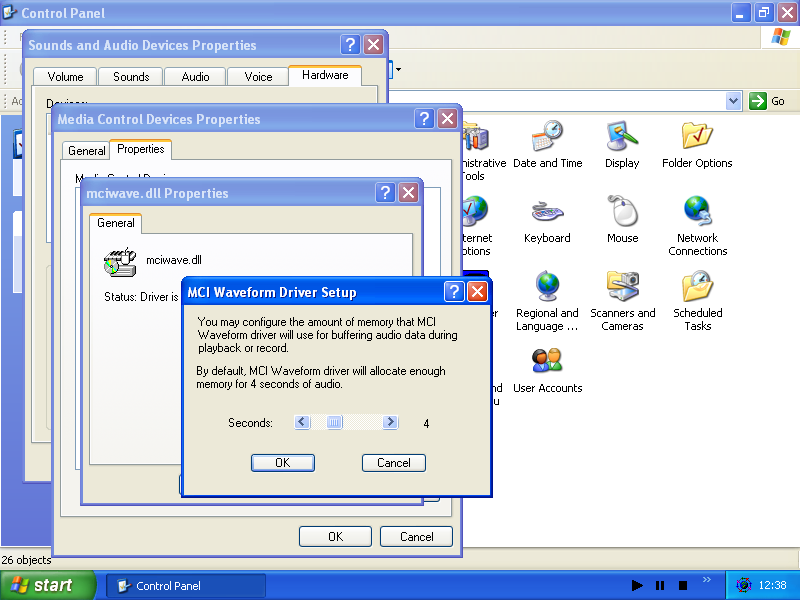Open Scanners and Cameras icon
Screen dimensions: 800x600
pyautogui.click(x=622, y=287)
